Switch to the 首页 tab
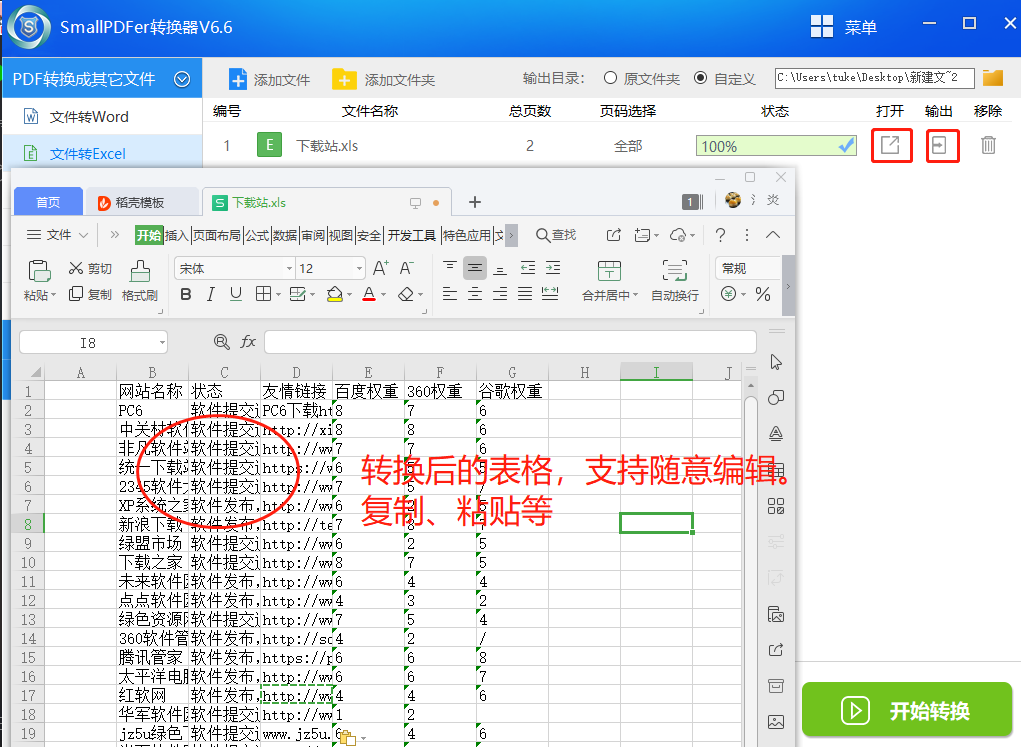Viewport: 1021px width, 747px height. (48, 202)
